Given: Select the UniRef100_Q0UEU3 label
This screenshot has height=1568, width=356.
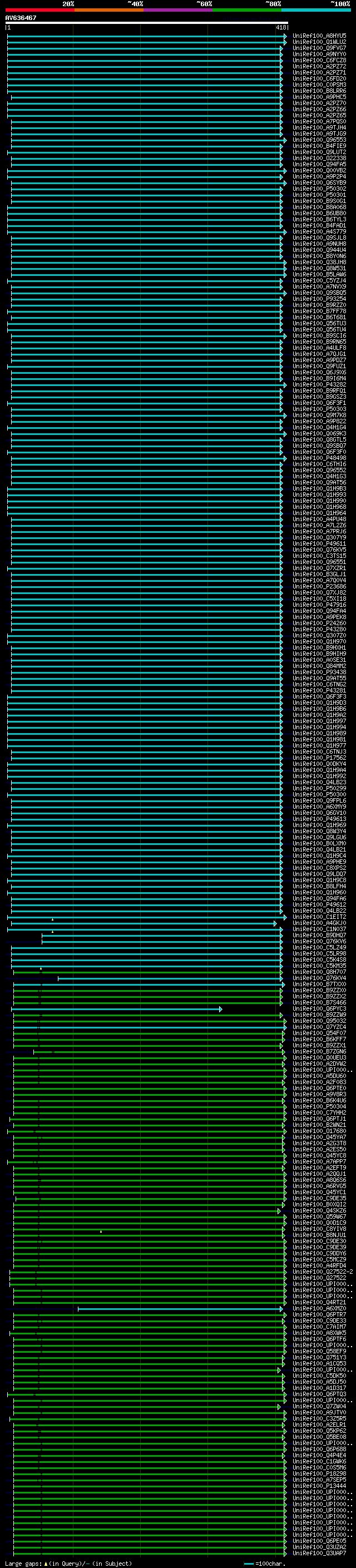Looking at the screenshot, I should [319, 1058].
